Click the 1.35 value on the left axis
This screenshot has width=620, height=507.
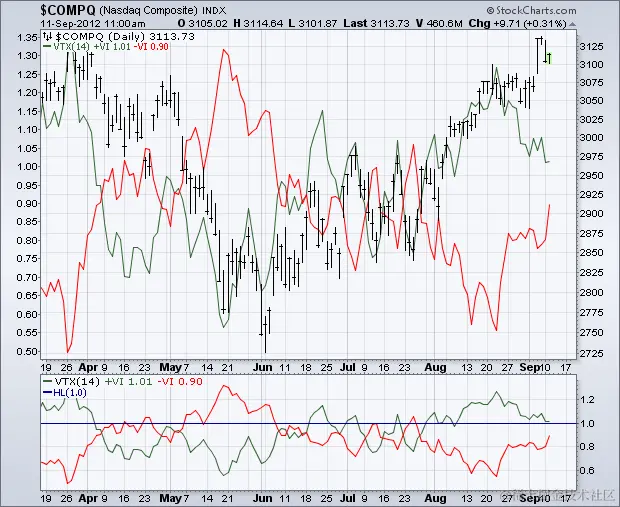click(x=27, y=38)
